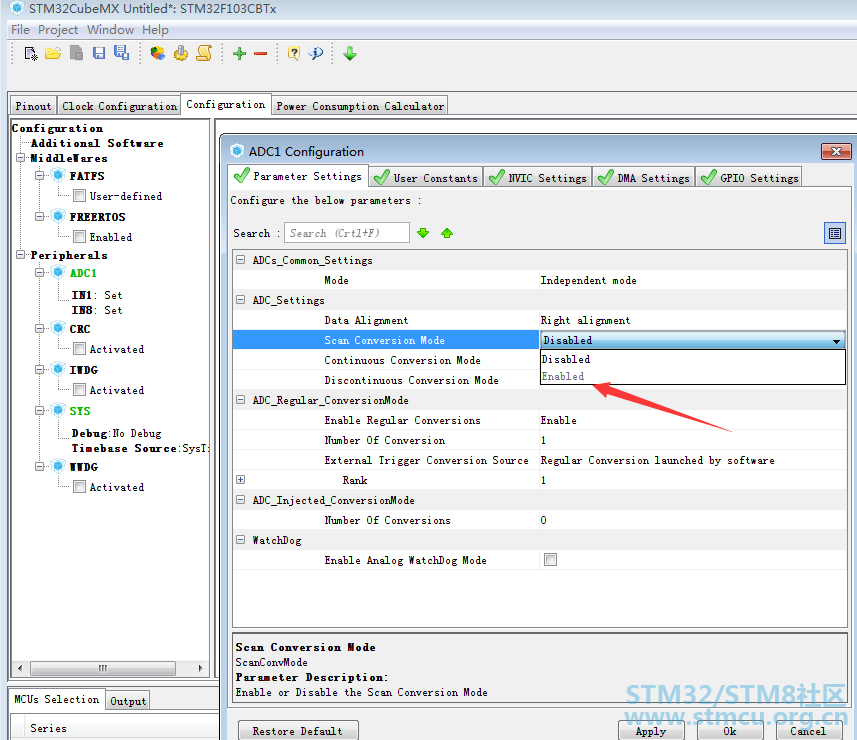The image size is (857, 740).
Task: Click the colorful generate code toolbar icon
Action: point(158,53)
